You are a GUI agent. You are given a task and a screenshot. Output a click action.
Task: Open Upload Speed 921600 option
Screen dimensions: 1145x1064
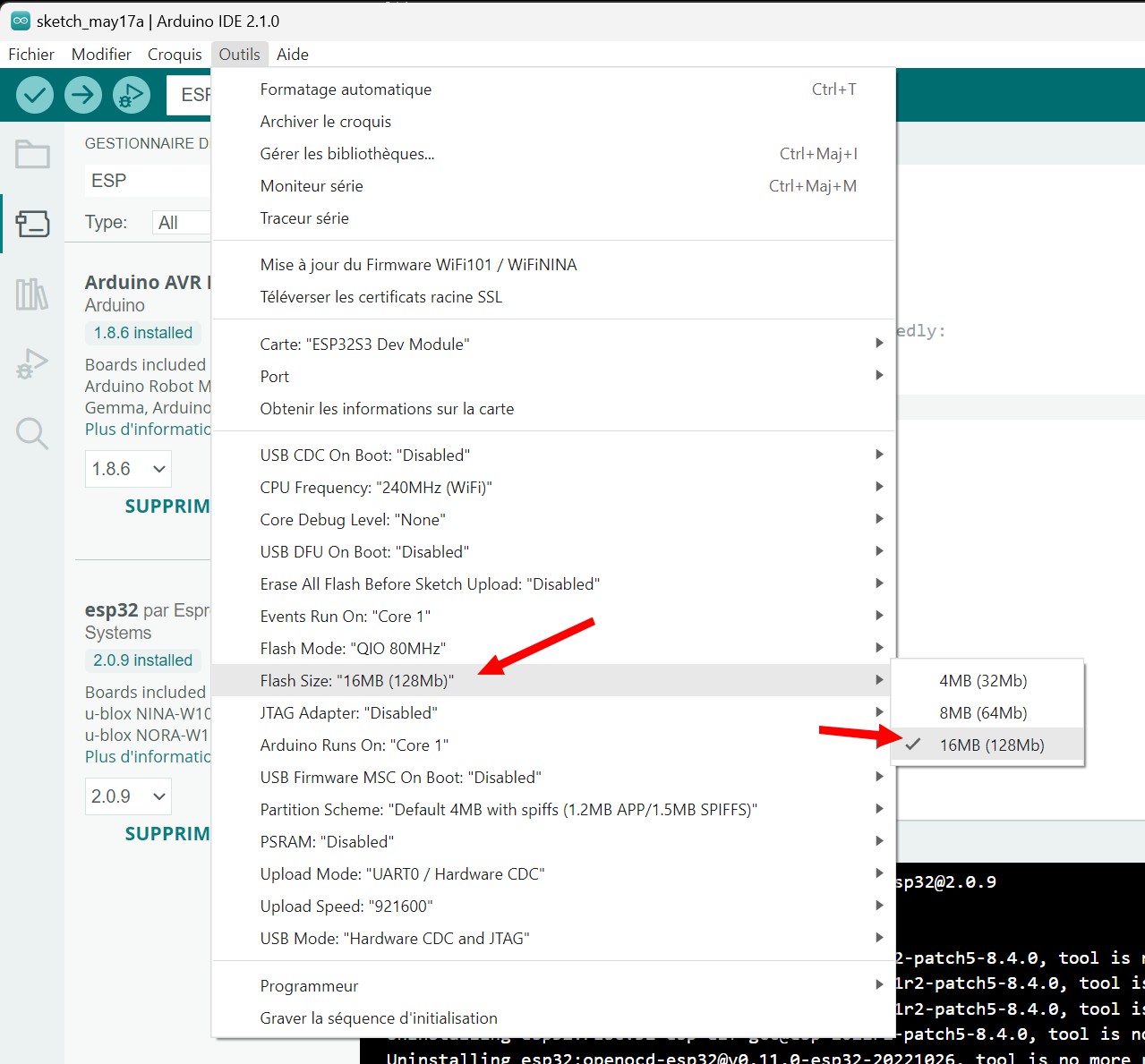point(553,907)
